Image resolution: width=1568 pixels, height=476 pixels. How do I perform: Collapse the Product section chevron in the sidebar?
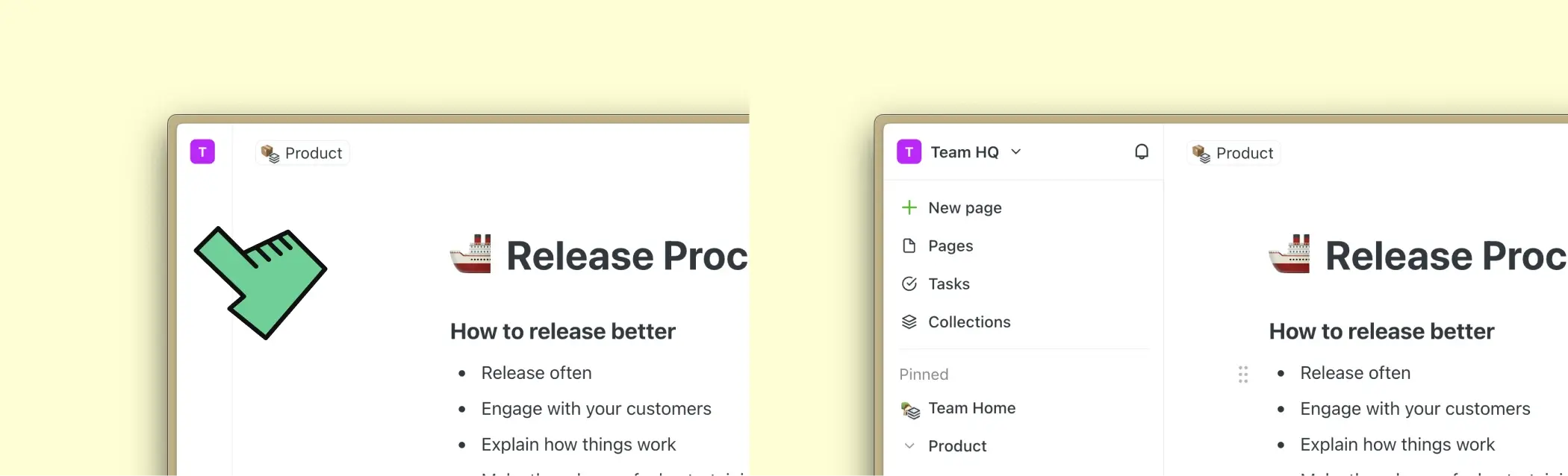pyautogui.click(x=909, y=446)
